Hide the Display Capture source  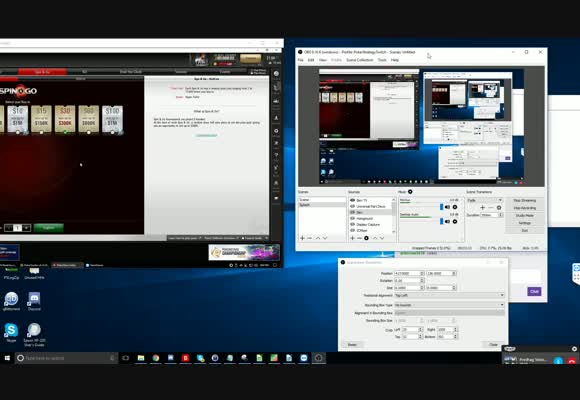pos(352,225)
